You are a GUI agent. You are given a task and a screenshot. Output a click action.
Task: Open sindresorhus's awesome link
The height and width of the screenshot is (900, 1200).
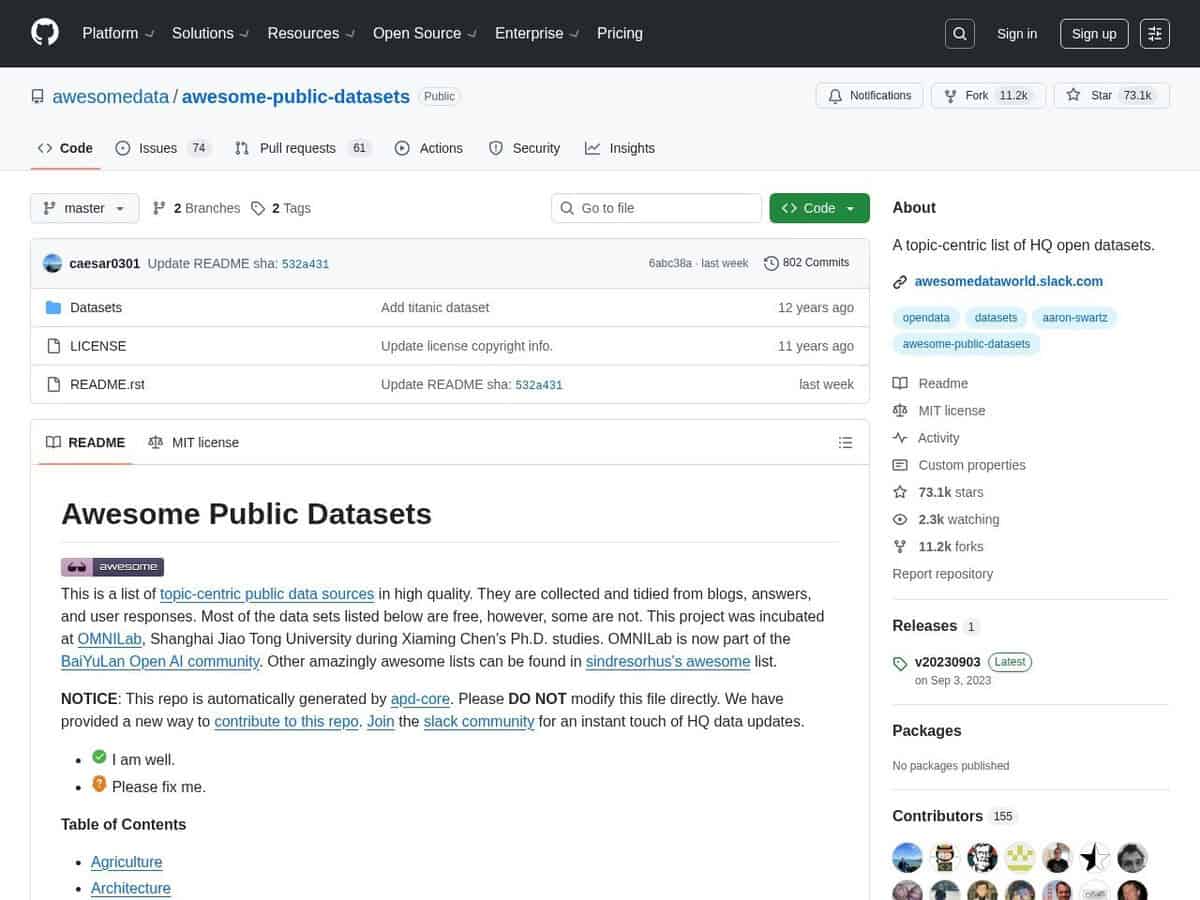click(668, 662)
